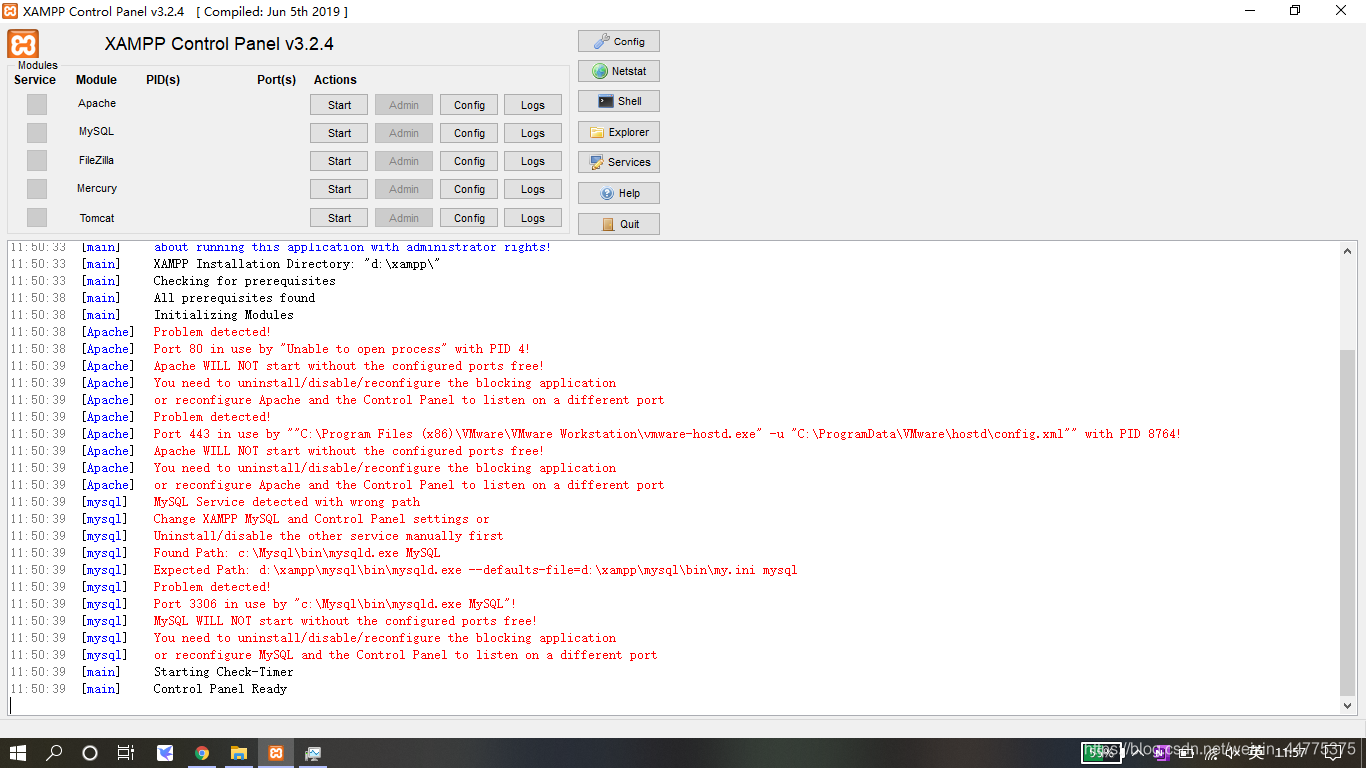This screenshot has width=1366, height=768.
Task: Click the Tomcat module label
Action: [97, 218]
